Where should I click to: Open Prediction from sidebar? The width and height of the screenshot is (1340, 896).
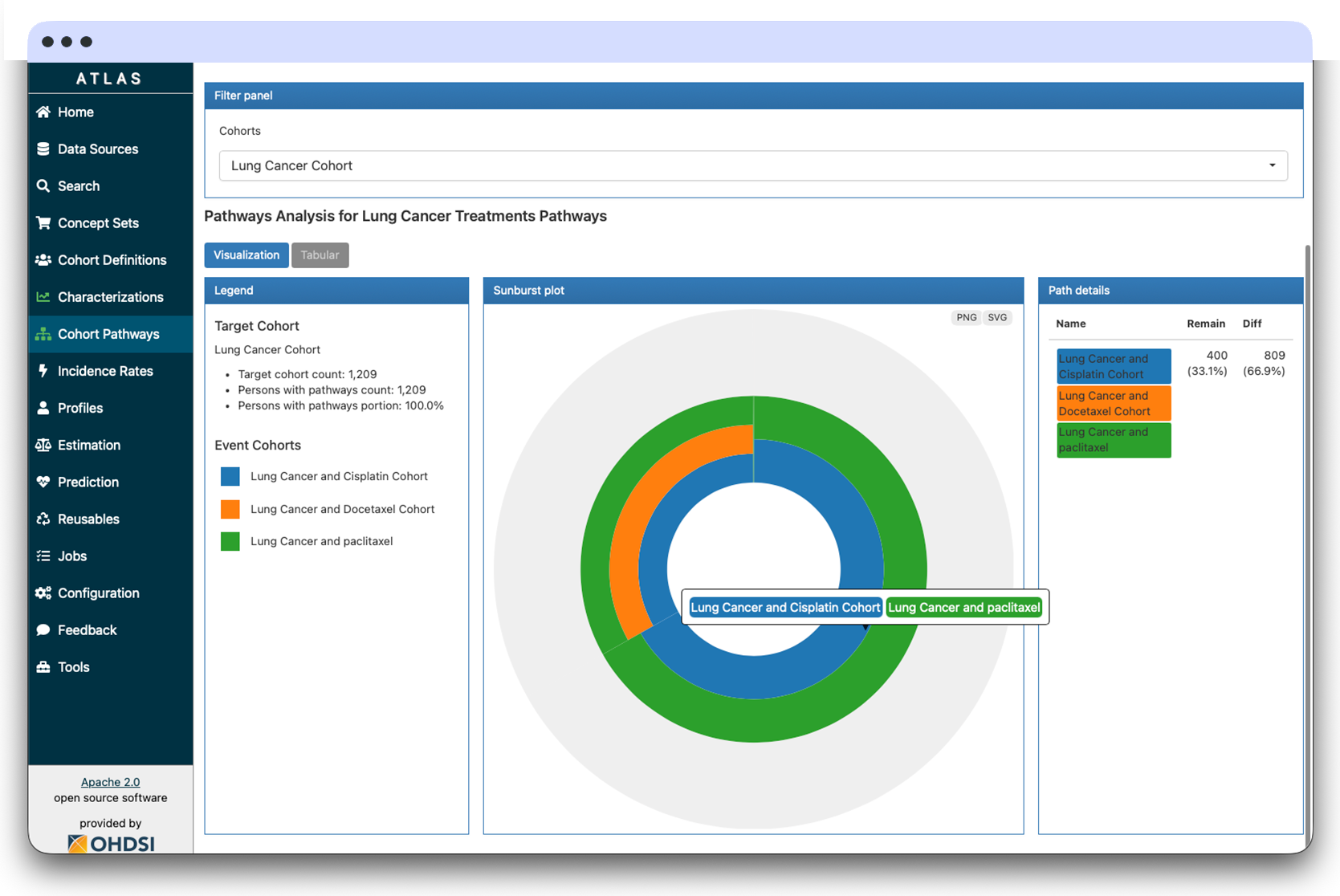(111, 481)
